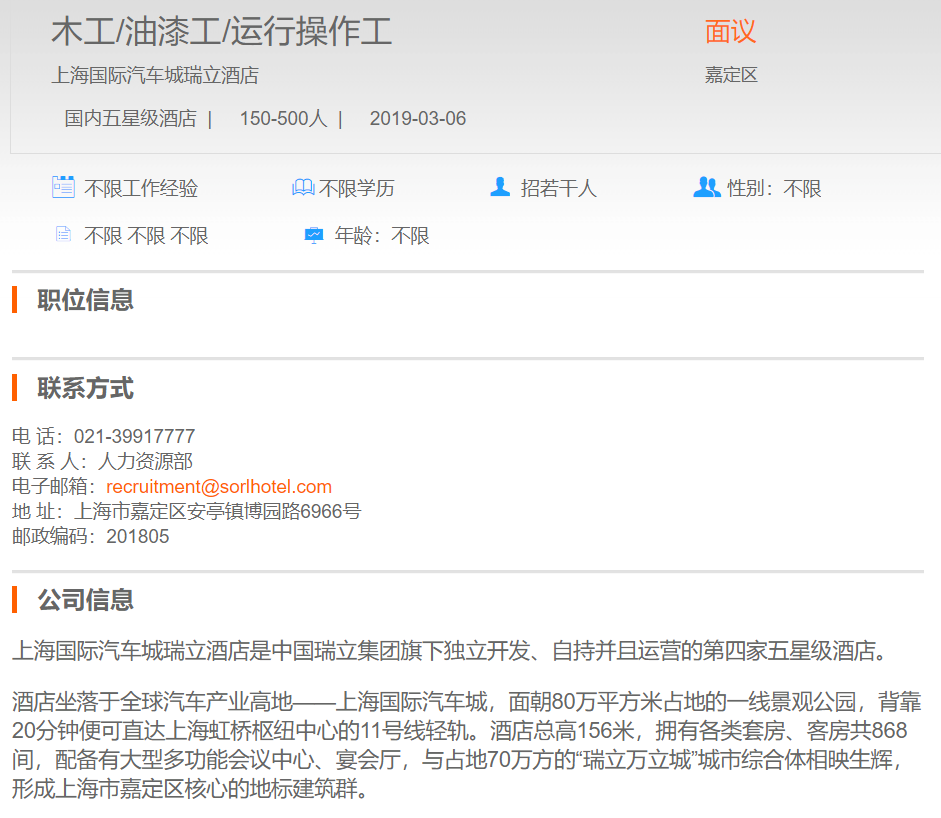The image size is (941, 818).
Task: Click the open book education icon
Action: click(303, 188)
